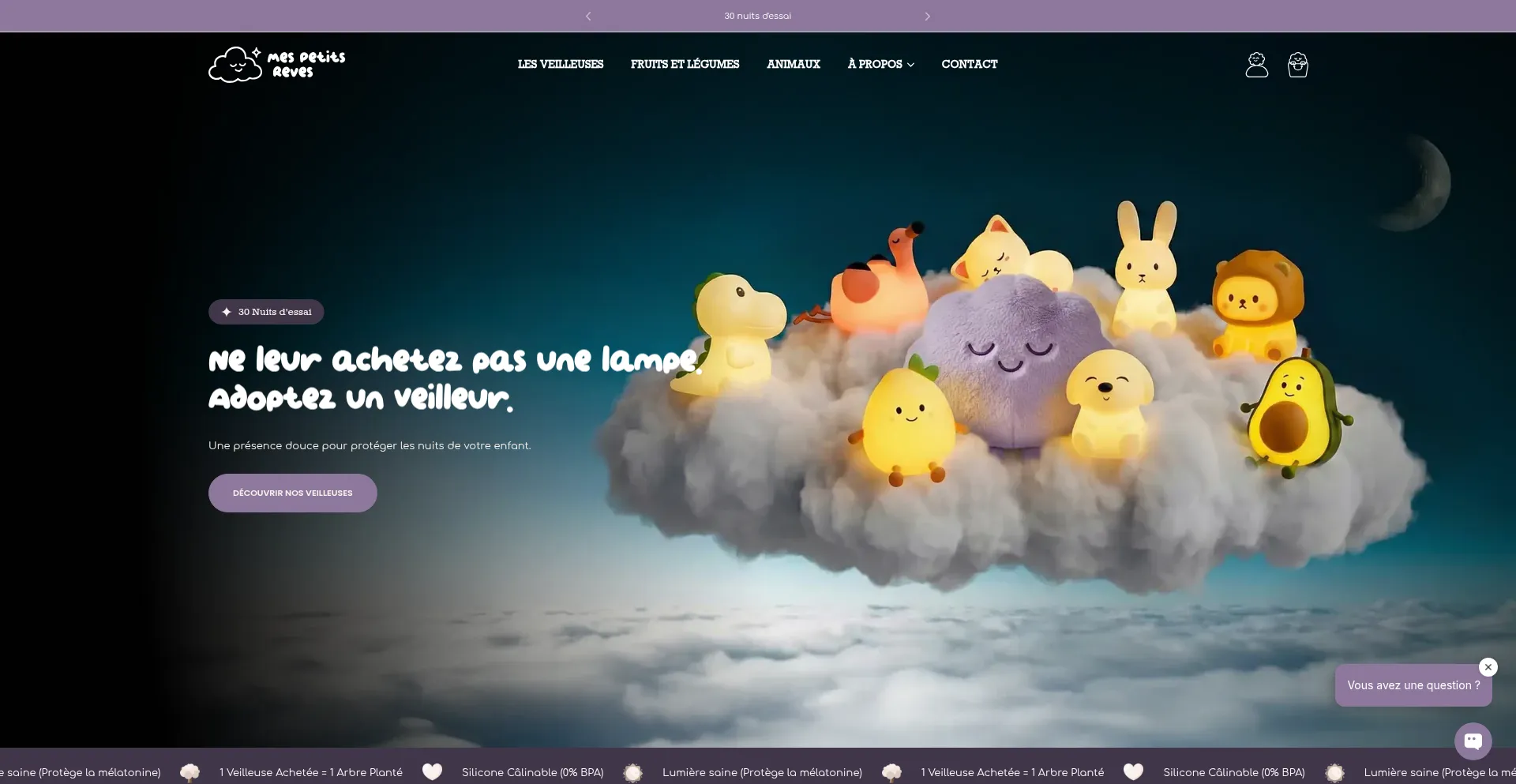Open the shopping bag cart icon
This screenshot has width=1516, height=784.
1297,65
